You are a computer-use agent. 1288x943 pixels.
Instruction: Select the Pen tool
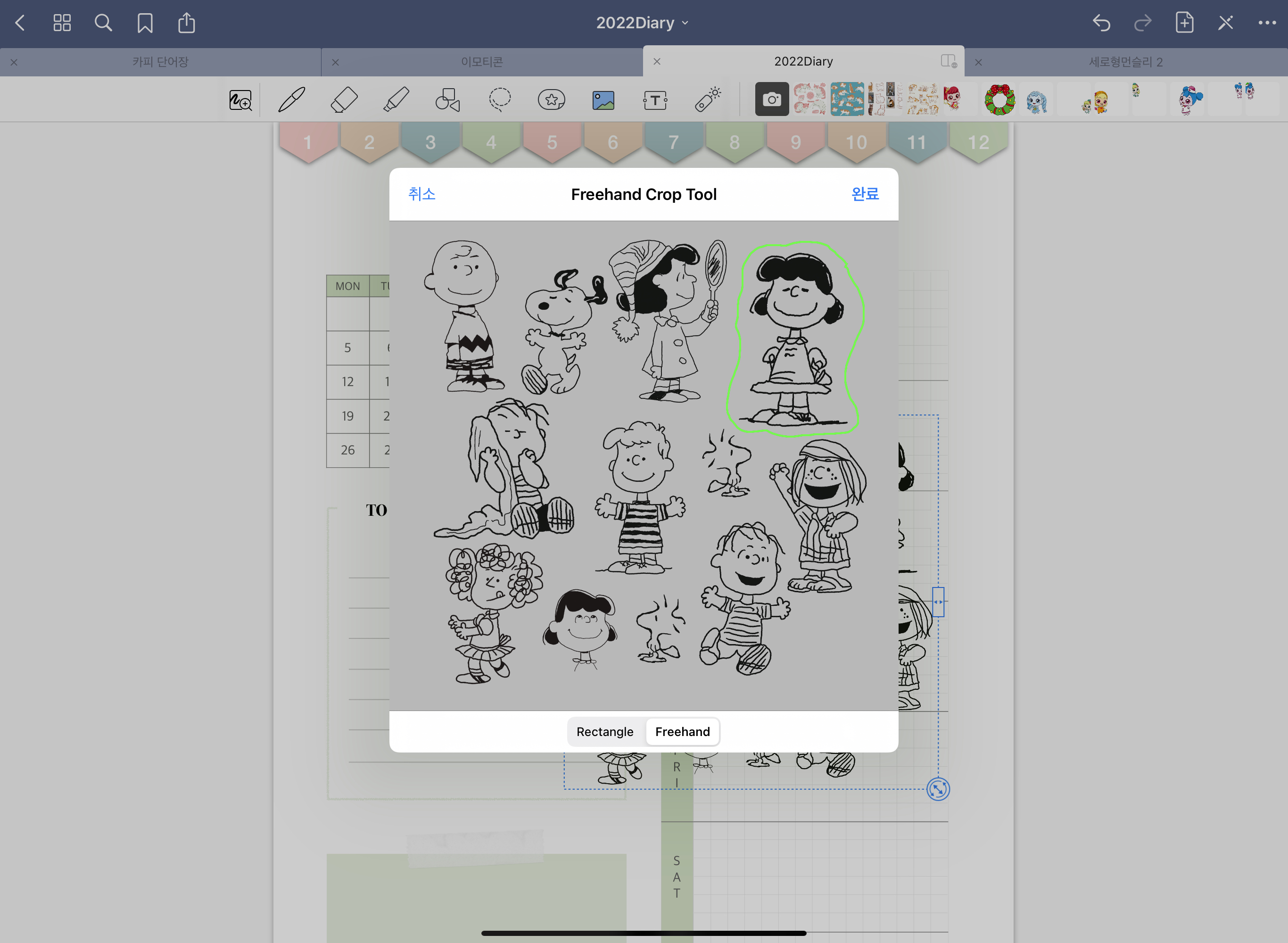pyautogui.click(x=292, y=100)
